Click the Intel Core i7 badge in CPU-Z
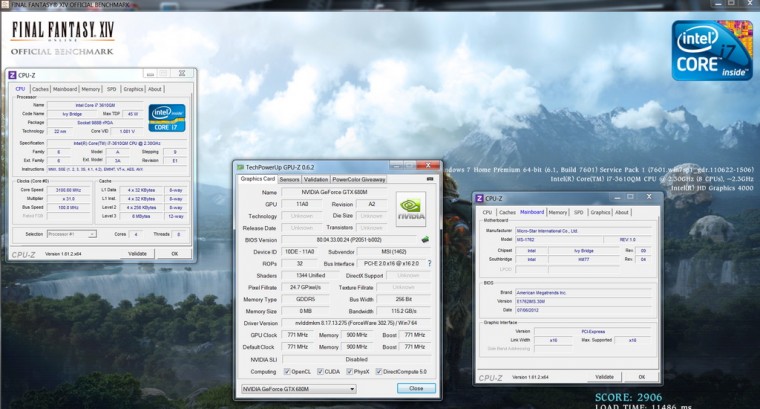Viewport: 760px width, 409px height. (166, 117)
